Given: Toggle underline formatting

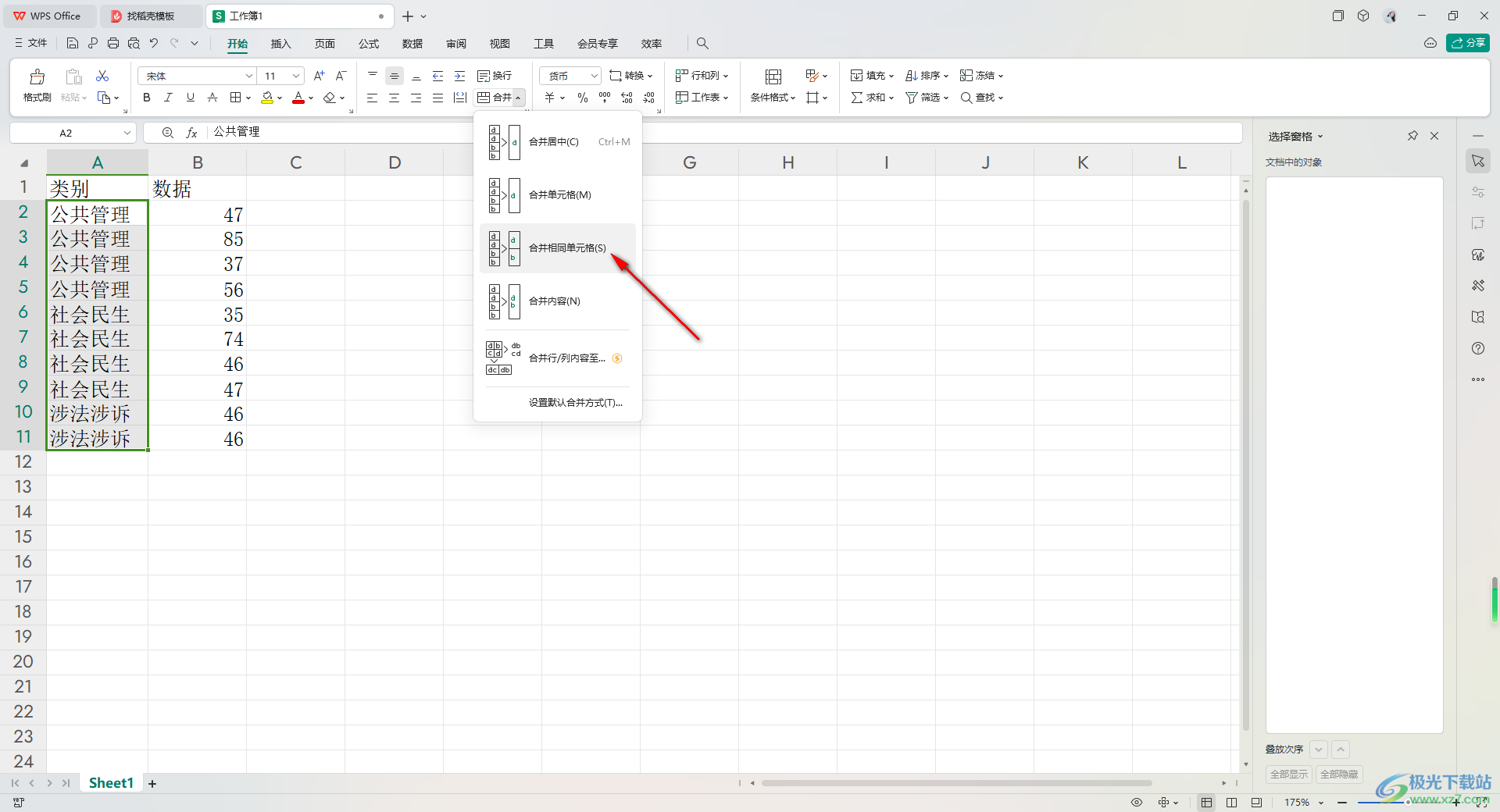Looking at the screenshot, I should 190,98.
